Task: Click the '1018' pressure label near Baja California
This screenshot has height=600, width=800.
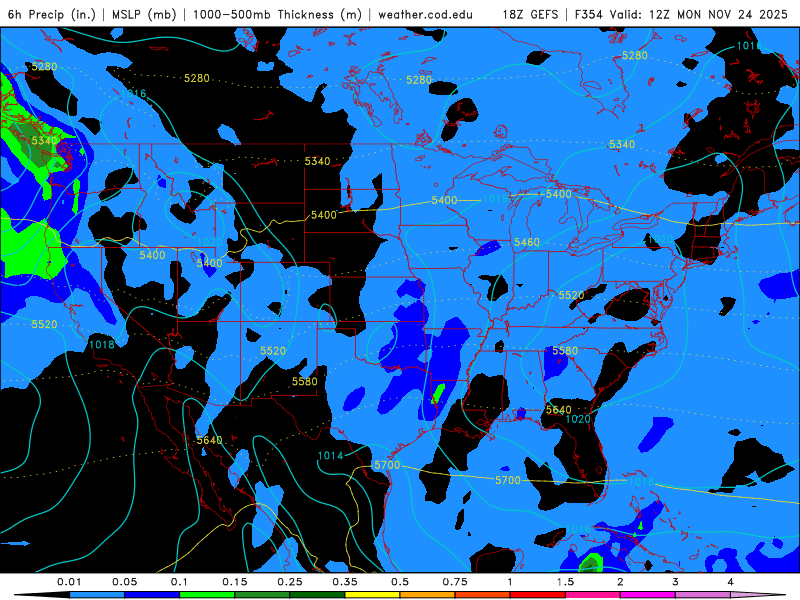Action: click(102, 344)
